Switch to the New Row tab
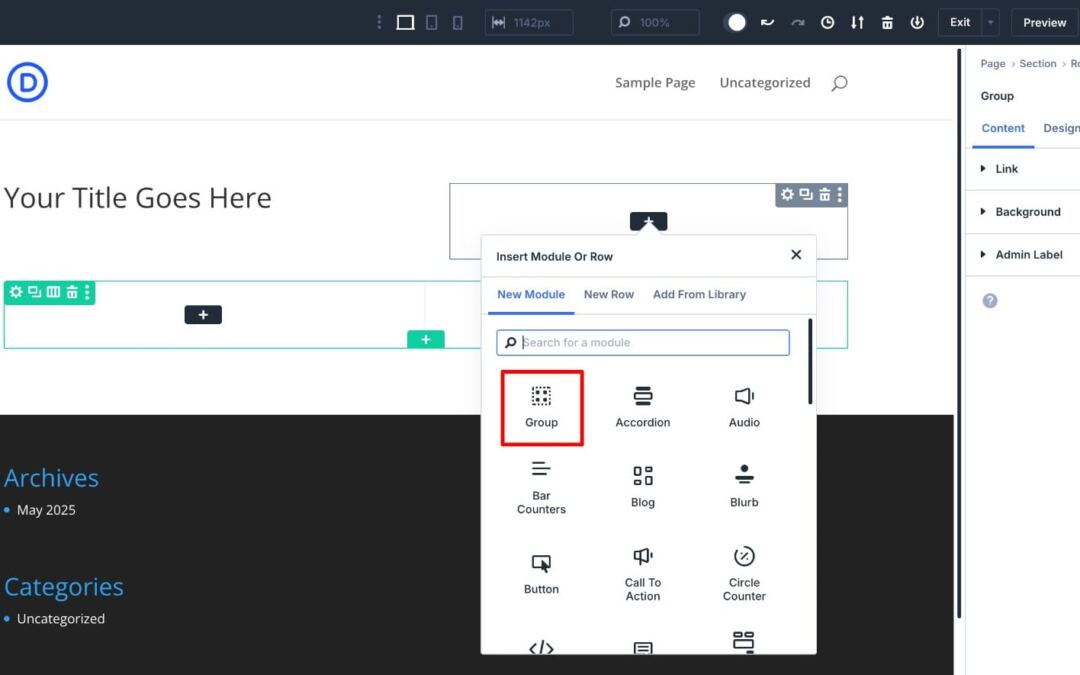The width and height of the screenshot is (1080, 675). [x=608, y=295]
